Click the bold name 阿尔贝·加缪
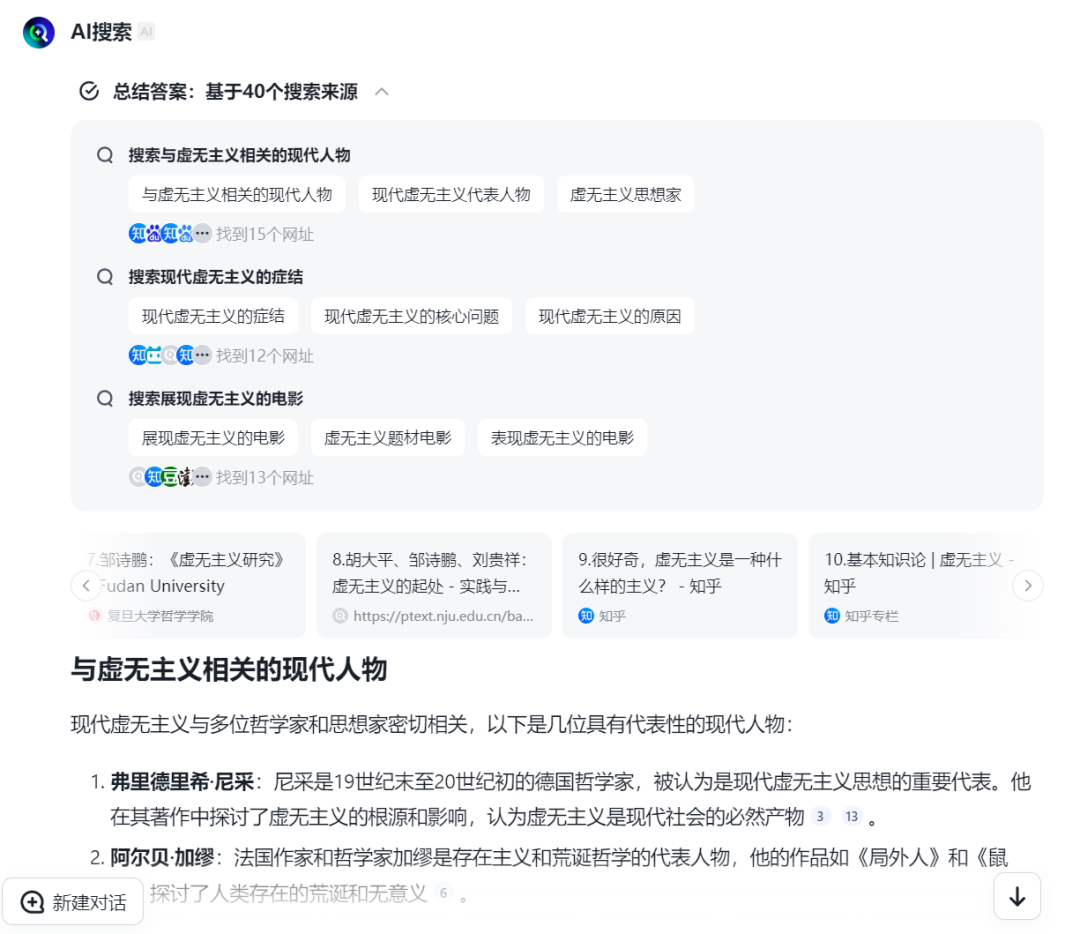This screenshot has height=934, width=1080. point(163,858)
